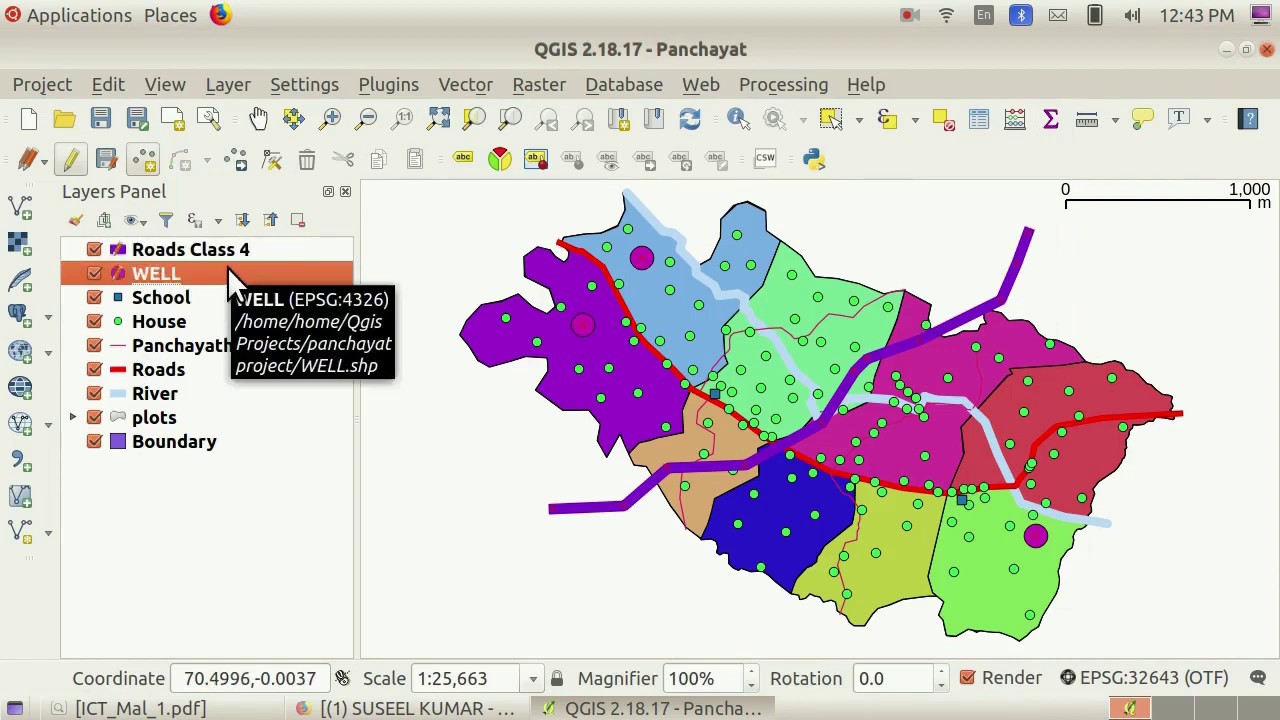Activate the Zoom Out tool

366,119
